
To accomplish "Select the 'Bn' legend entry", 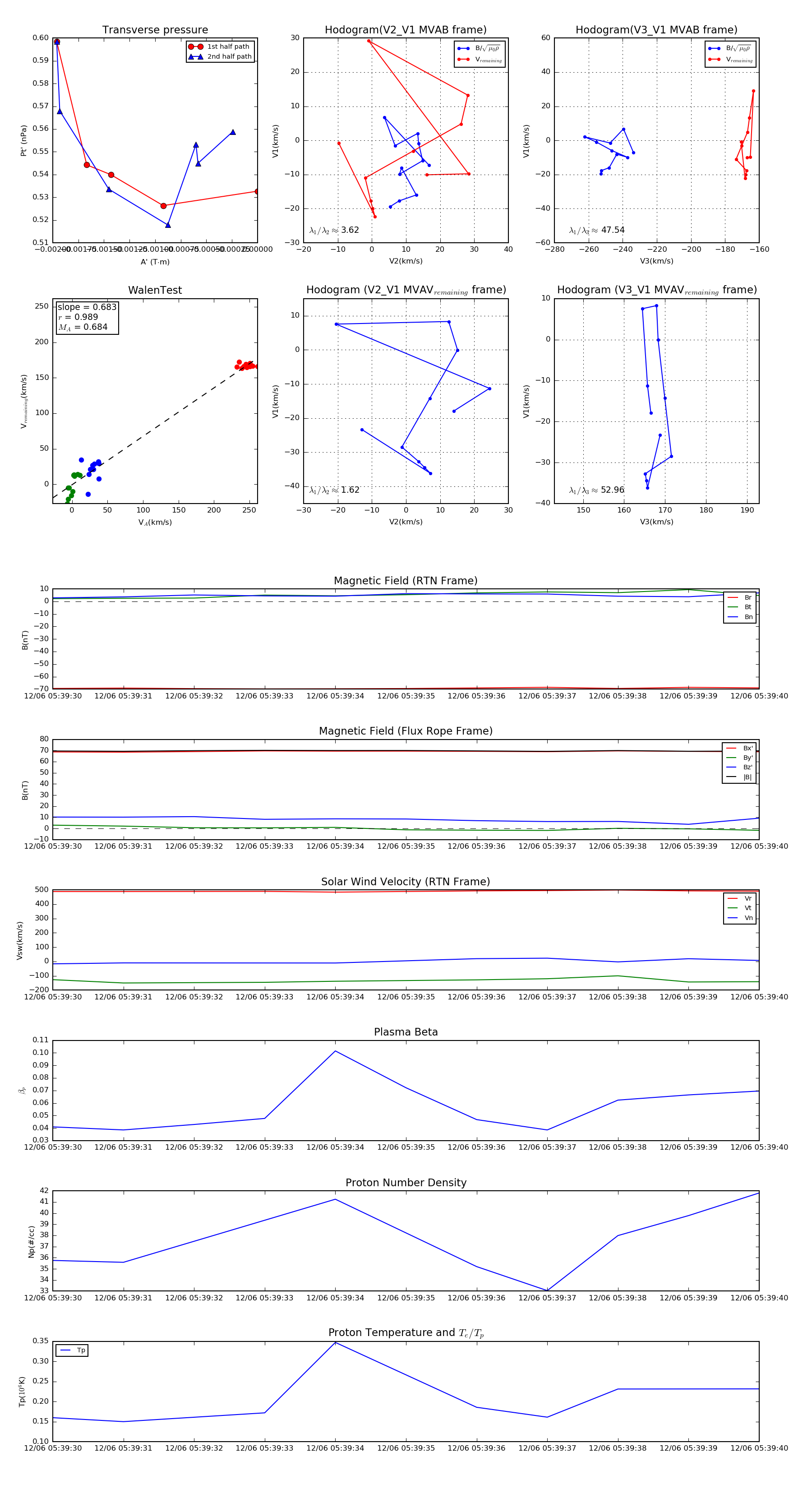I will coord(740,617).
